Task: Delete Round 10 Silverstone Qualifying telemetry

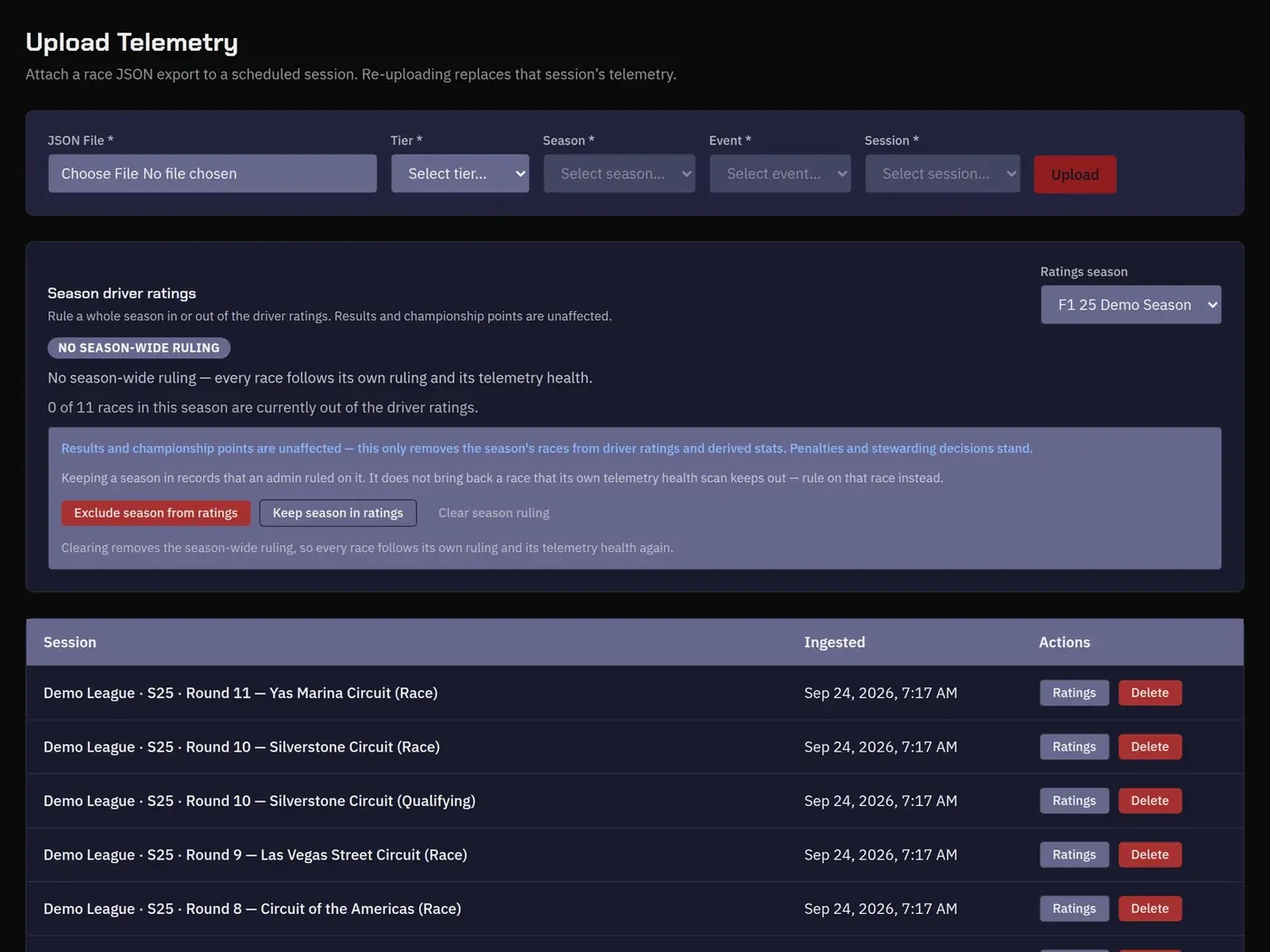Action: [x=1150, y=801]
